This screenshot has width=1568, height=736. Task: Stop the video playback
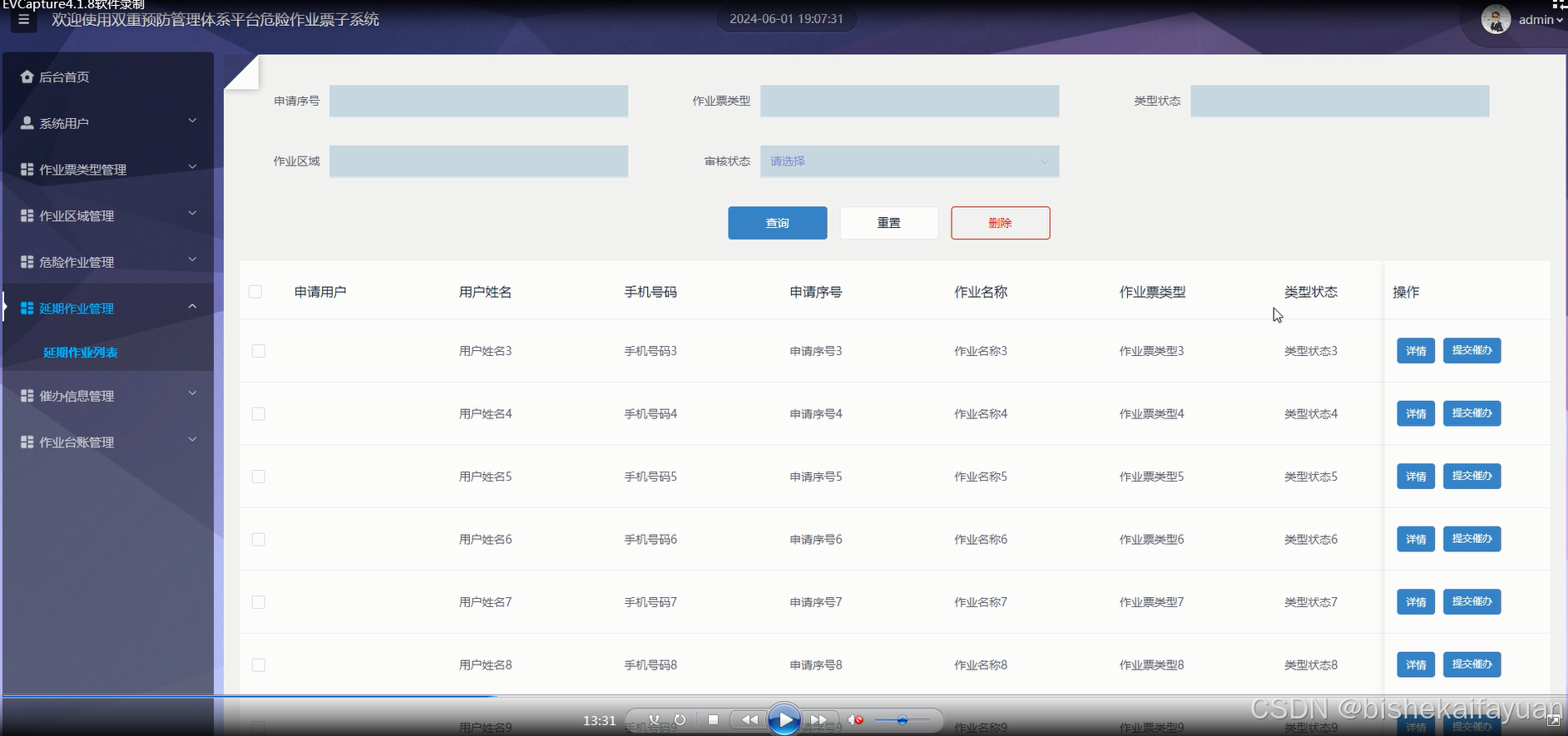pyautogui.click(x=713, y=720)
